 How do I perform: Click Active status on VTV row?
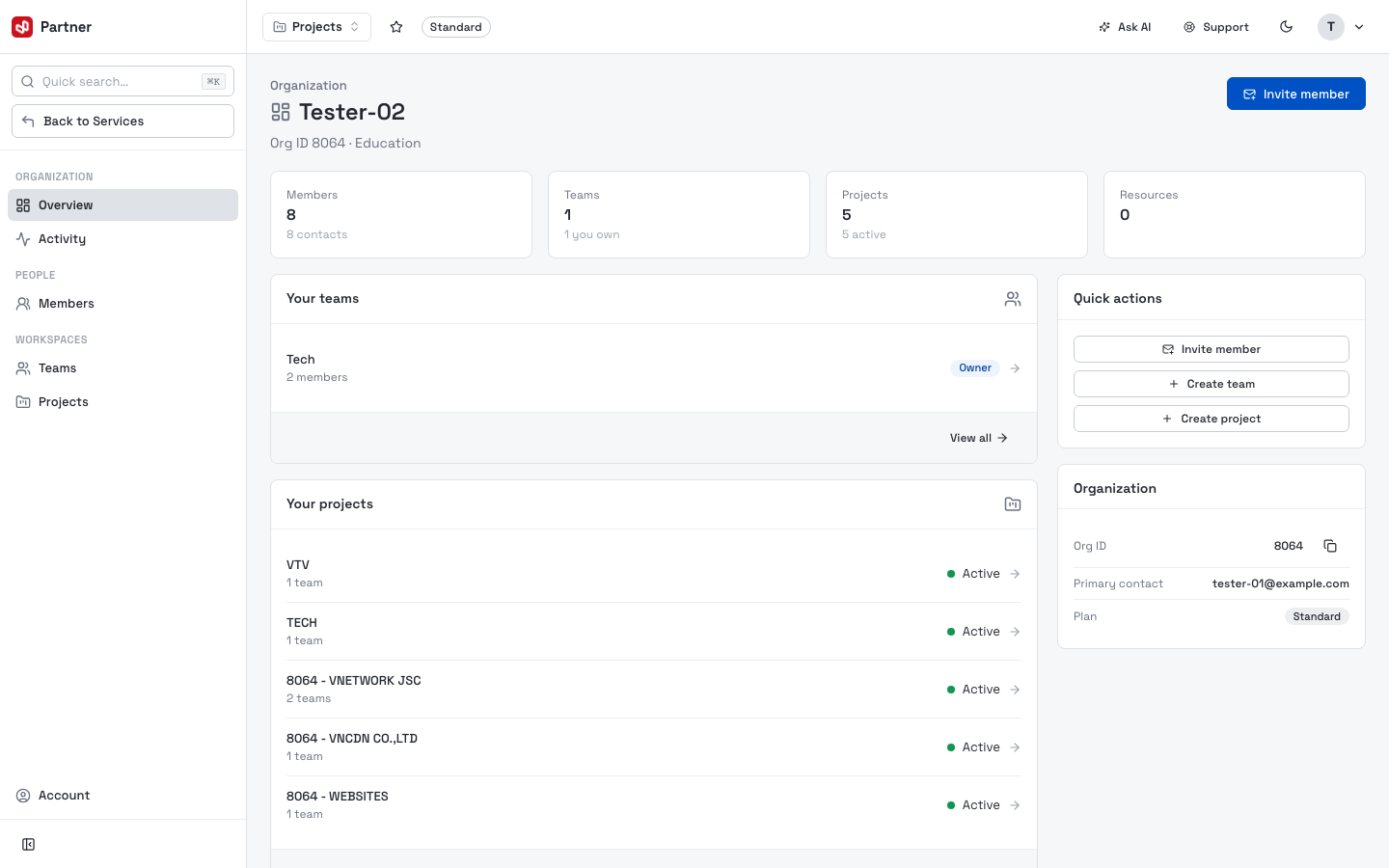(x=973, y=574)
